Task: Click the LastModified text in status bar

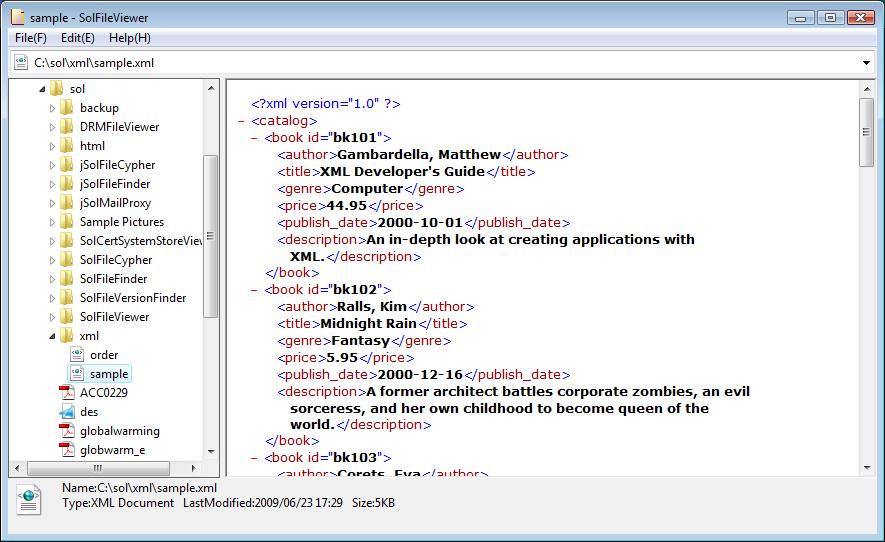Action: tap(262, 502)
